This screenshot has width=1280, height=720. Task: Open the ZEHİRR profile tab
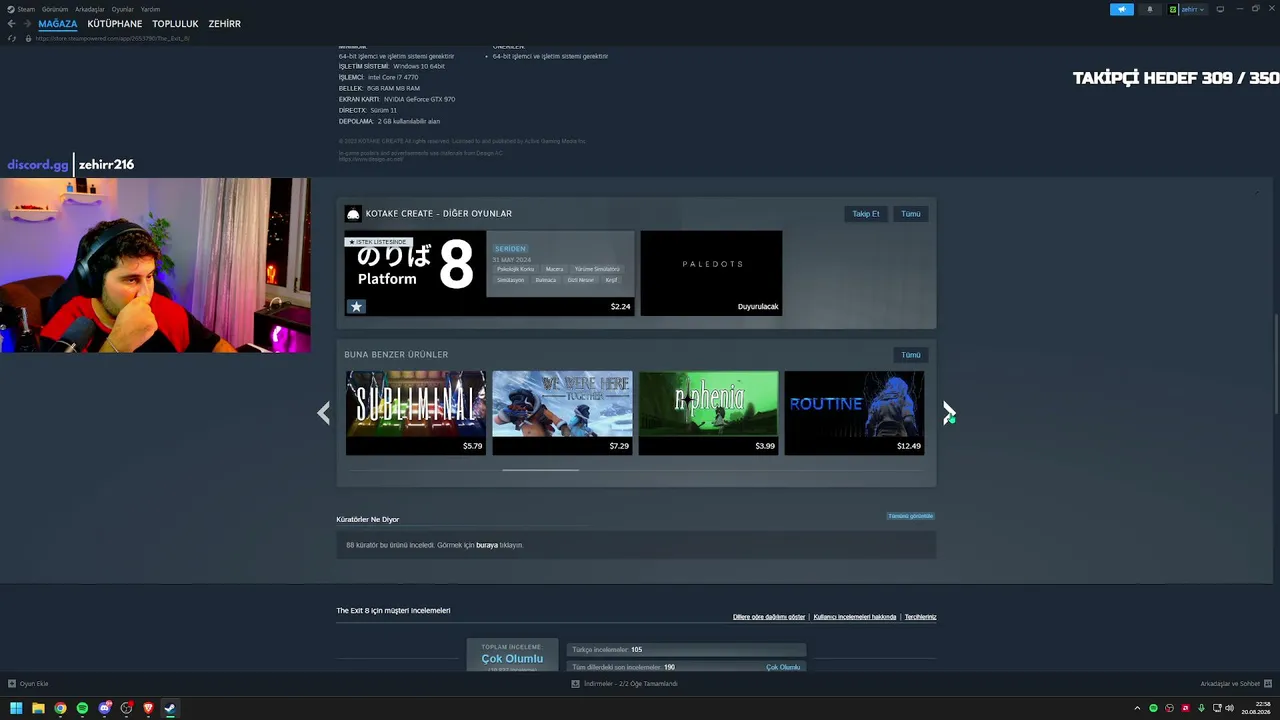point(224,23)
